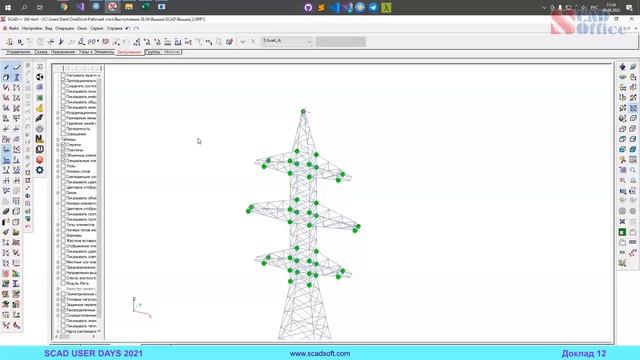Toggle the Связи checkbox
The width and height of the screenshot is (640, 360).
click(63, 192)
